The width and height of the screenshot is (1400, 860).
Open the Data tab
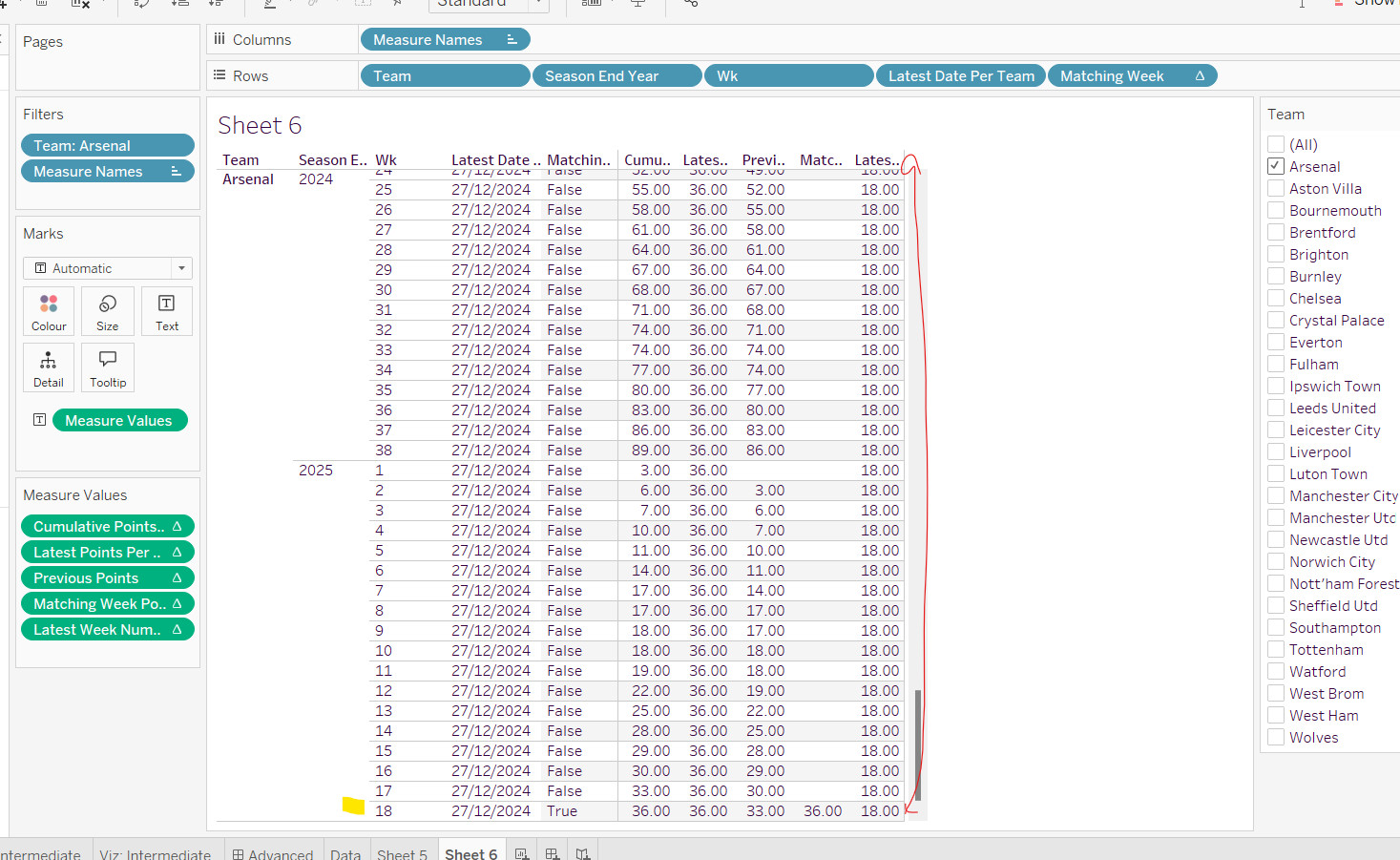(x=345, y=853)
